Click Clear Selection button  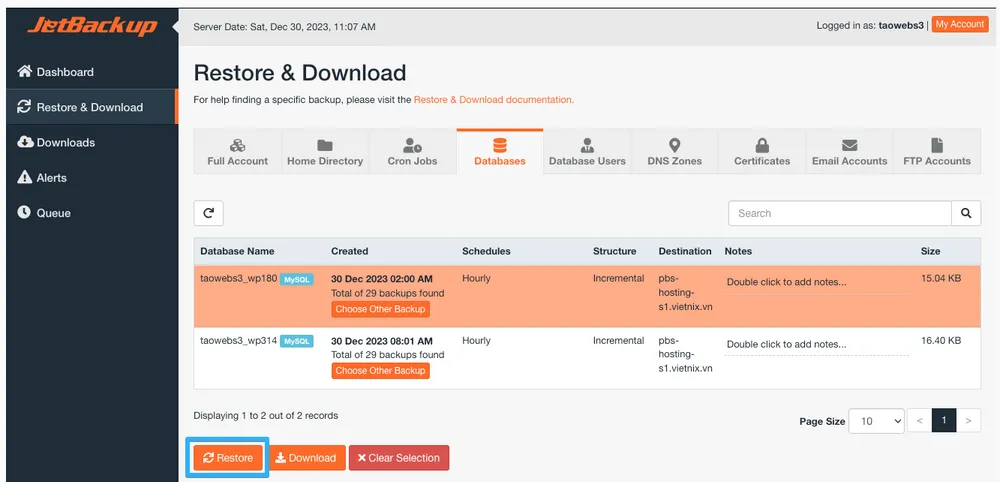click(399, 458)
